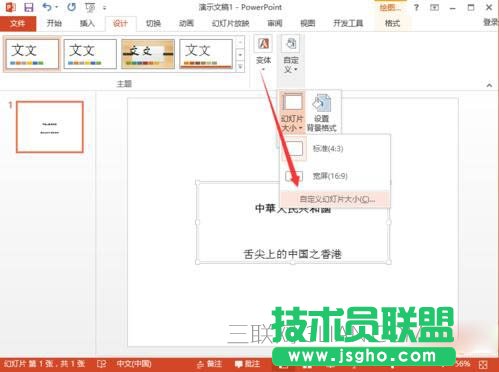Open the 文件 (File) tab

coord(18,23)
